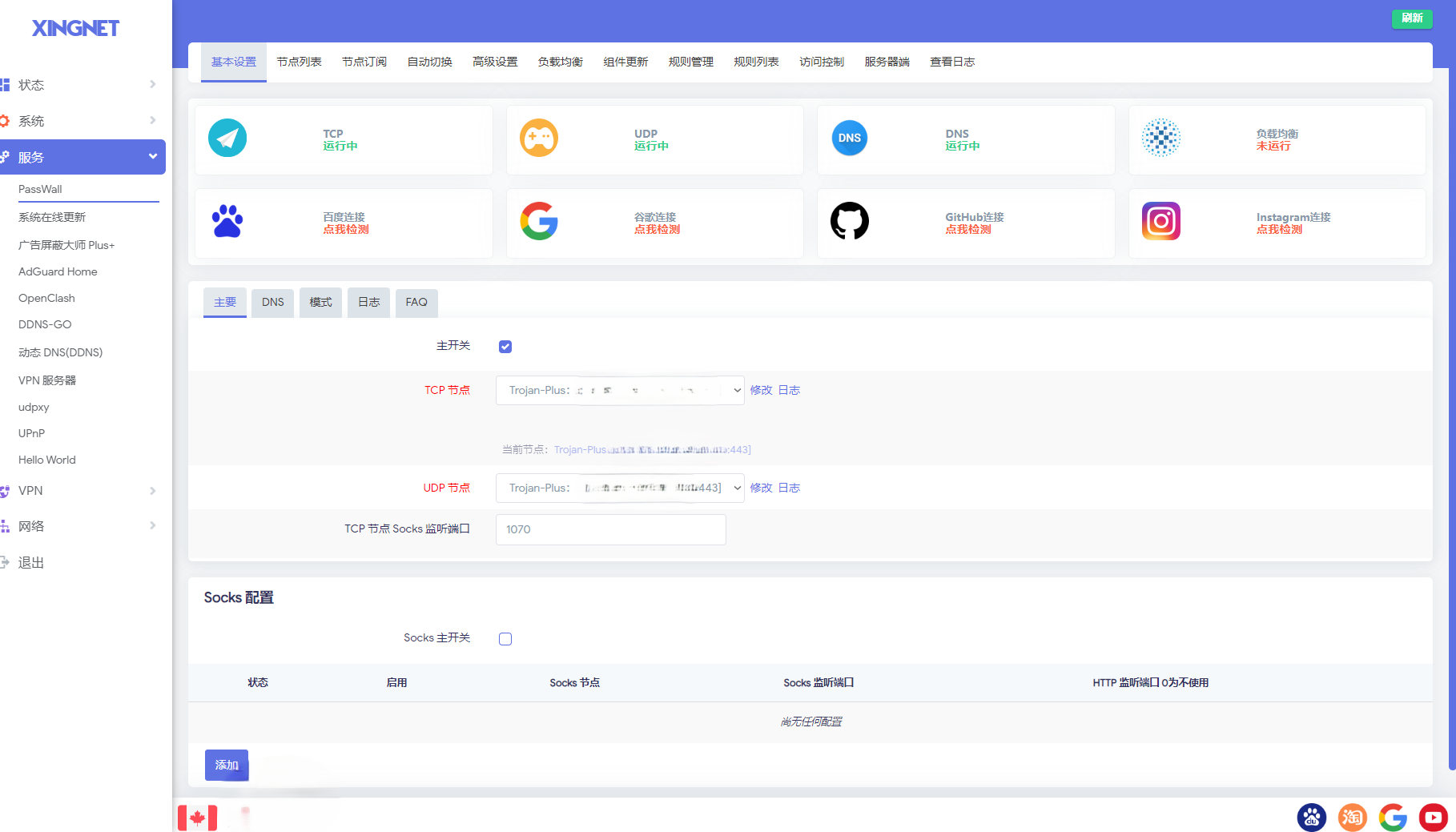Click the Google logo in connection card
1456x832 pixels.
point(539,221)
